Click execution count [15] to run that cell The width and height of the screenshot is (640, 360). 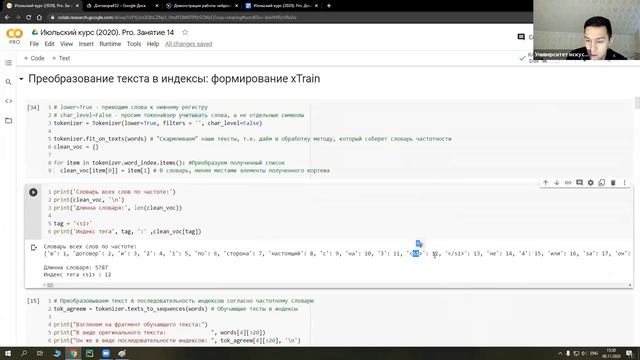coord(33,301)
